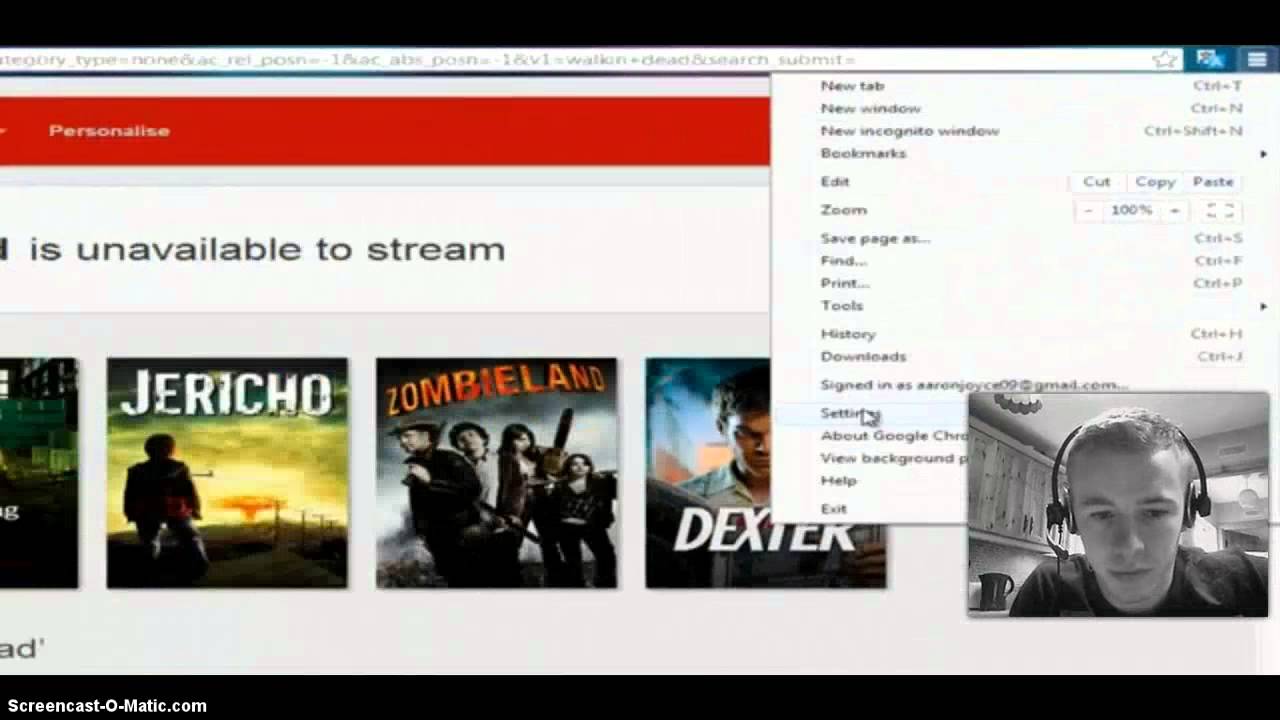
Task: Click the 'is unavailable to stream' heading
Action: click(x=267, y=249)
